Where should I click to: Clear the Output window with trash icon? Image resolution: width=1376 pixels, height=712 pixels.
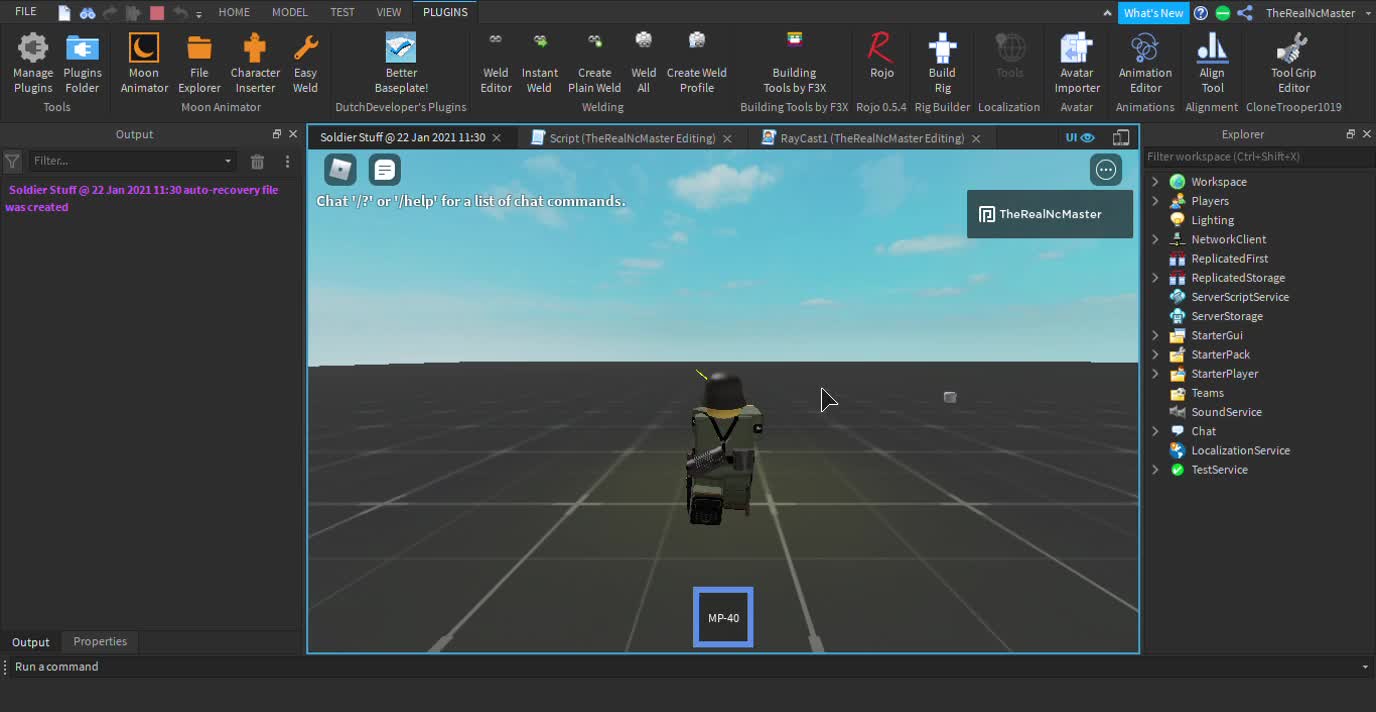pos(257,161)
